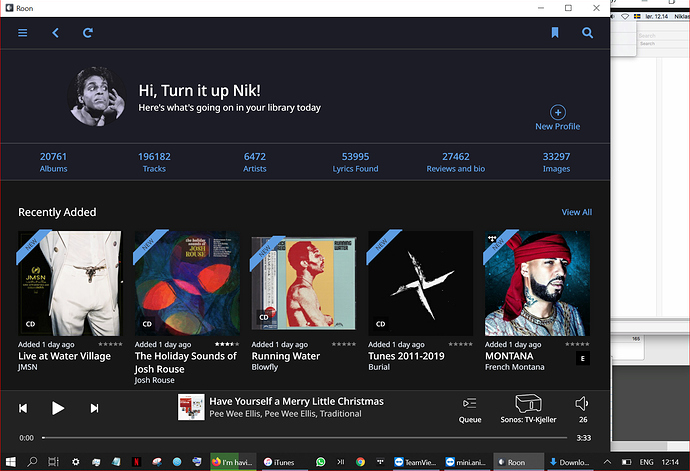
Task: Click the artist name French Montana
Action: 514,367
